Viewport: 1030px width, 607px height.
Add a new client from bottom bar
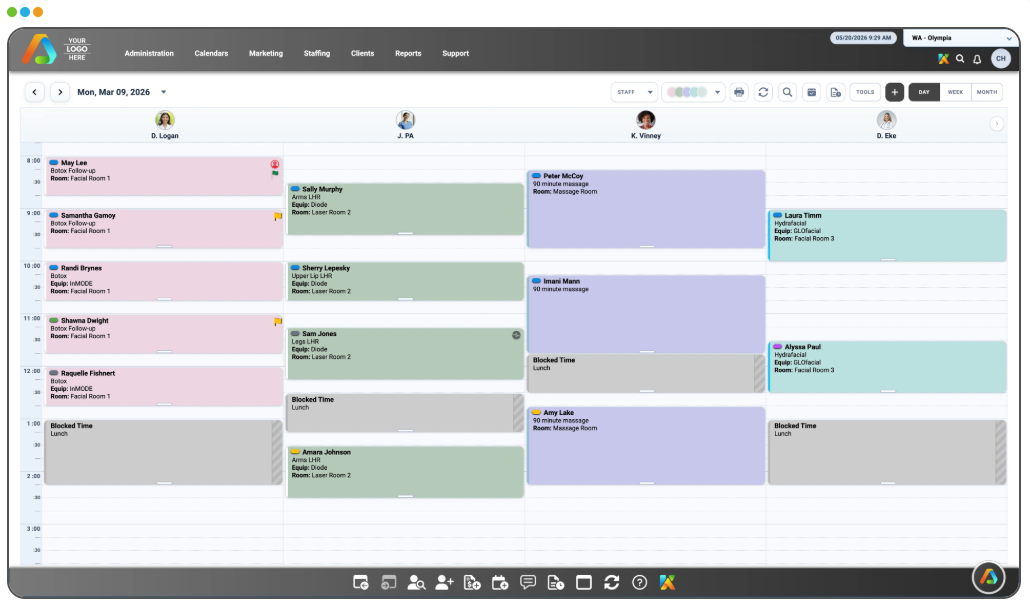445,583
